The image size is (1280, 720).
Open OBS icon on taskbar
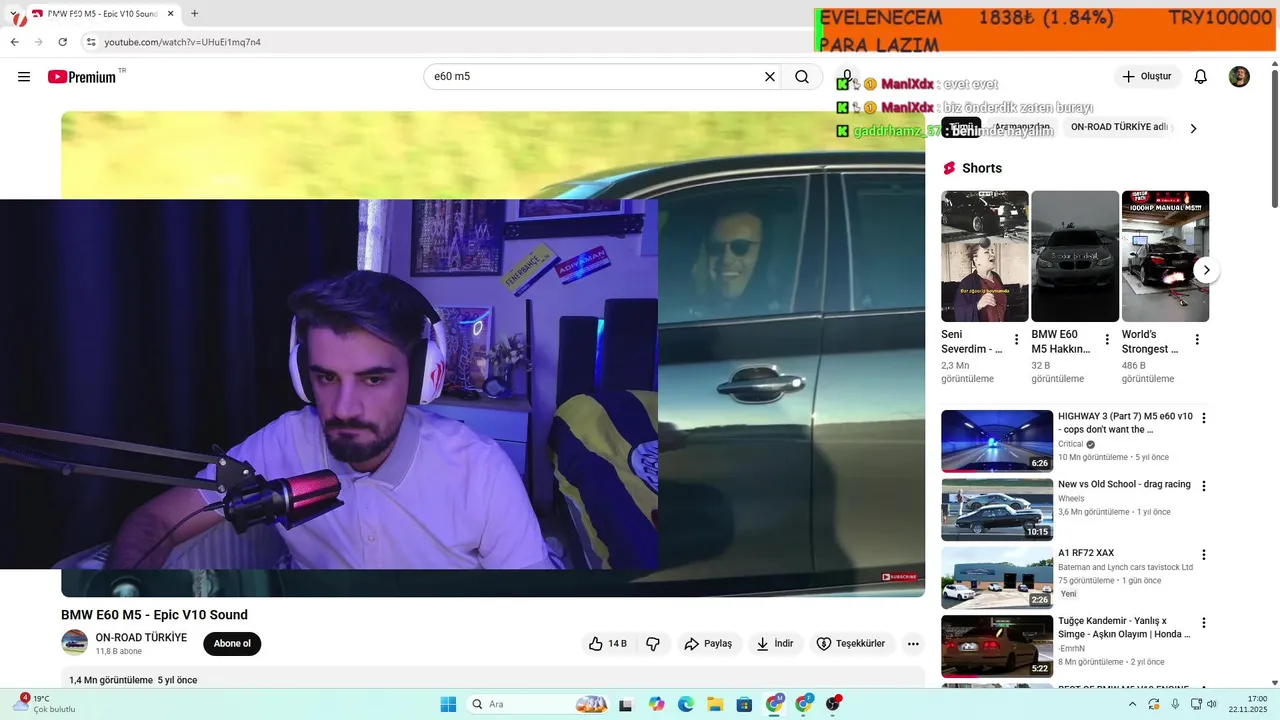pos(833,704)
